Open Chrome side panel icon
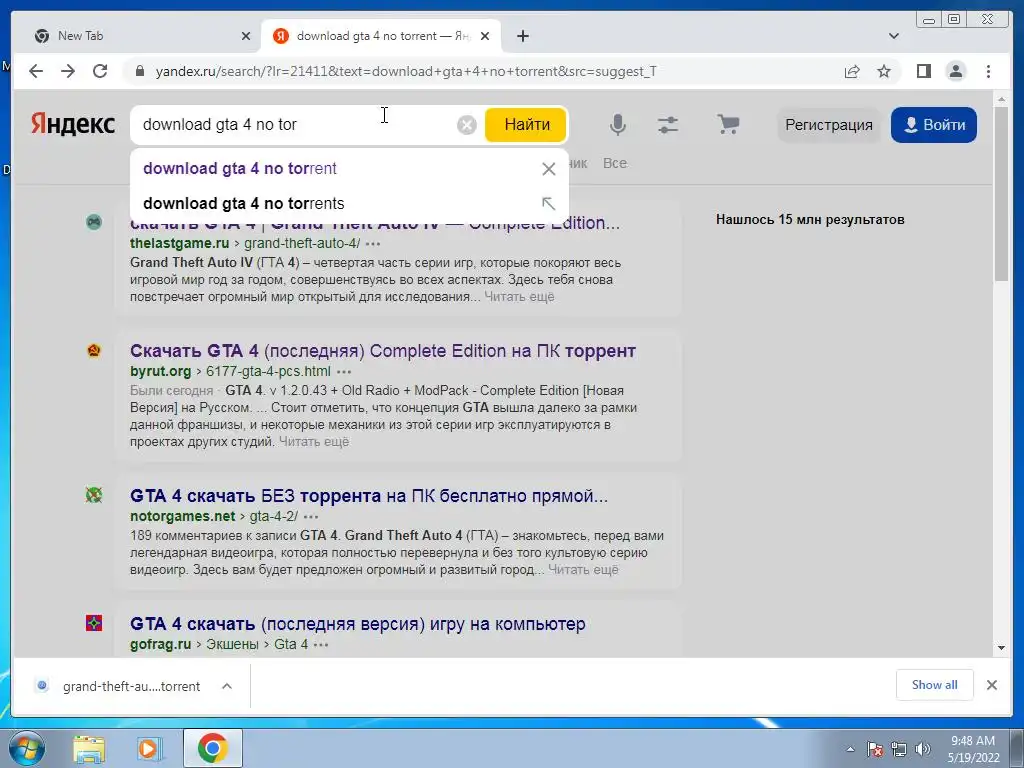This screenshot has width=1024, height=768. coord(923,71)
